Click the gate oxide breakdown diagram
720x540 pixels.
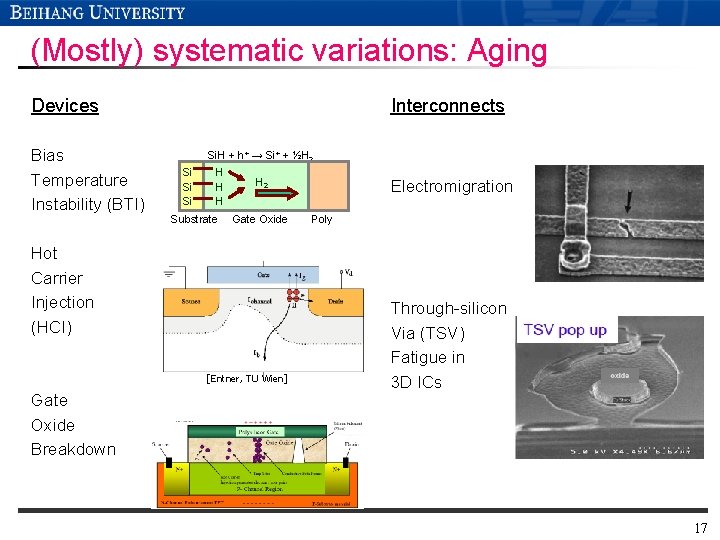(x=257, y=464)
